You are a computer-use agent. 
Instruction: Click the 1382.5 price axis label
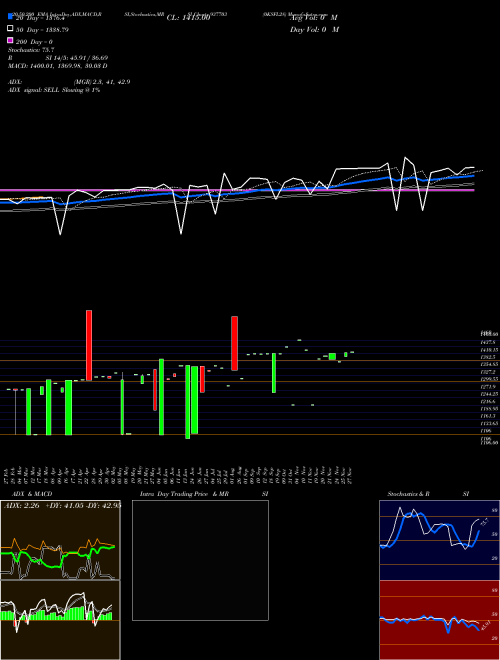click(488, 357)
